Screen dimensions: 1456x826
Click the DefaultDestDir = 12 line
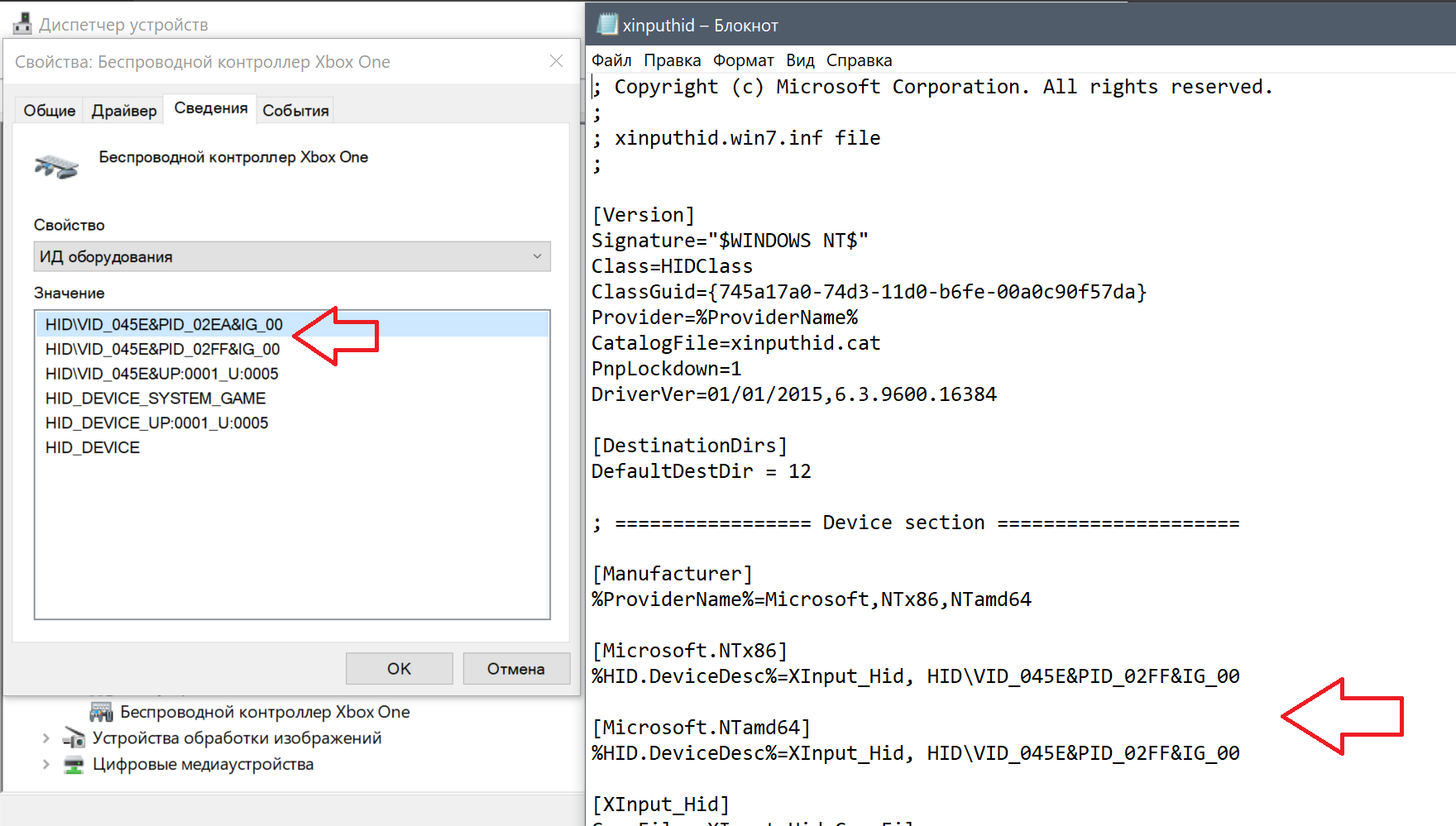click(x=702, y=471)
